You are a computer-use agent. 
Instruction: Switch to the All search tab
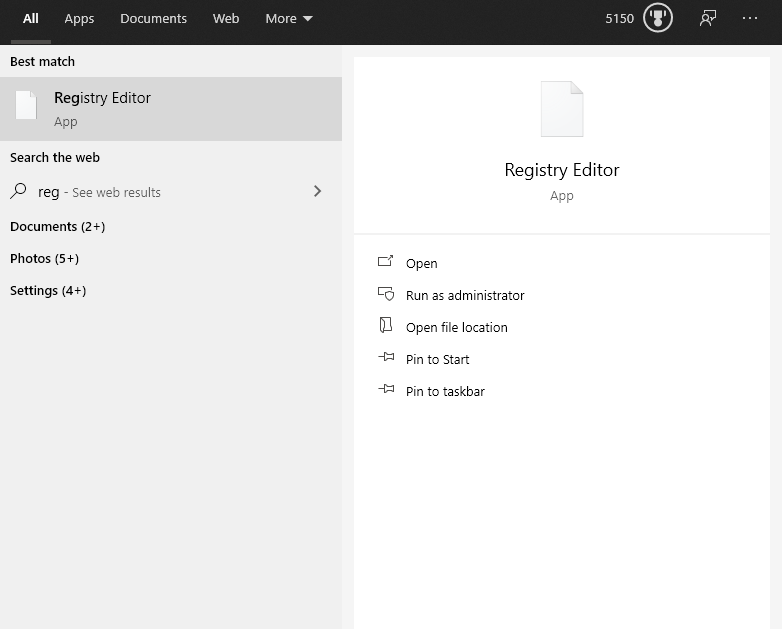30,18
